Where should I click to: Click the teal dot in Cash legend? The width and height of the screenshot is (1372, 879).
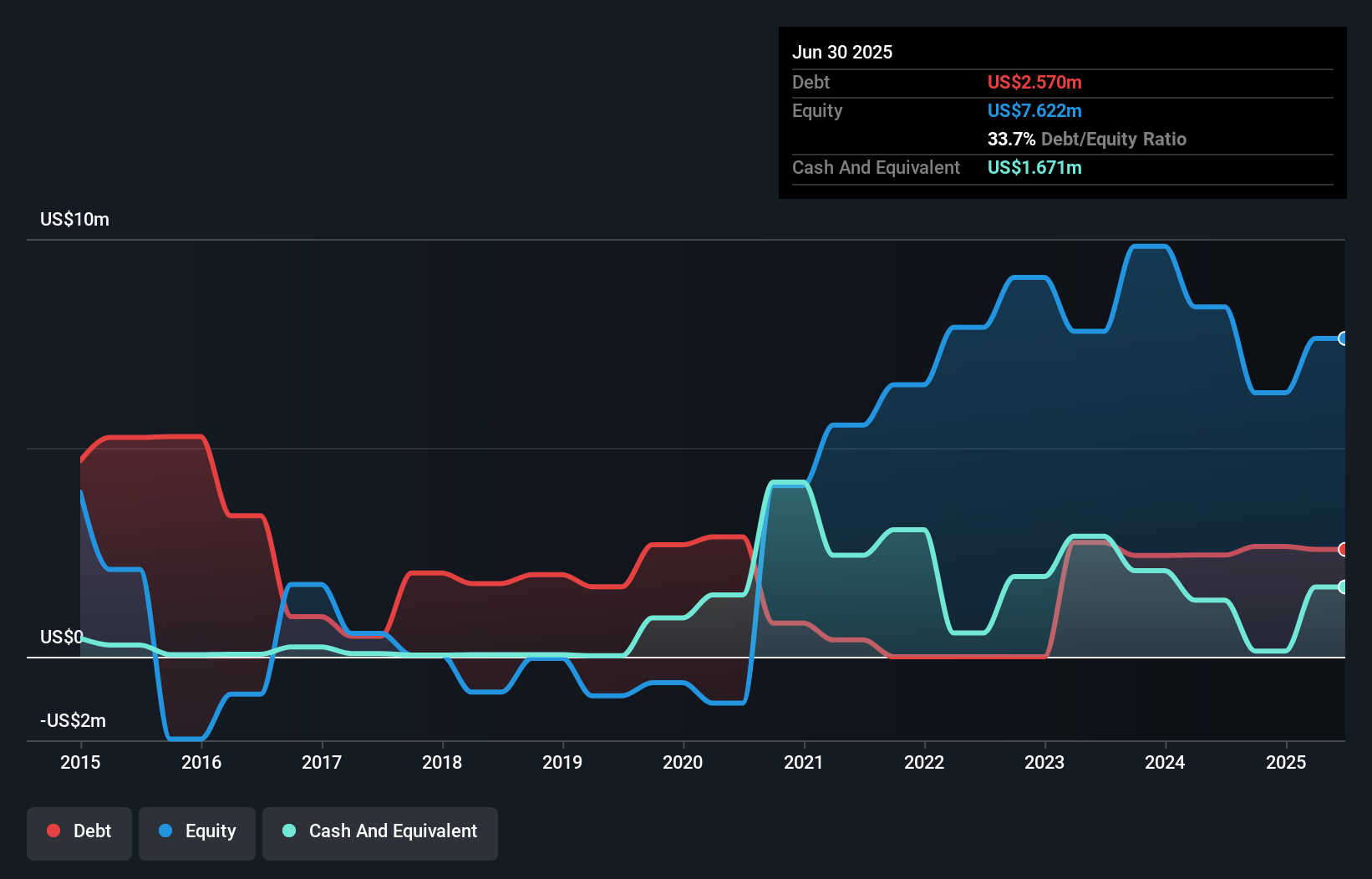(289, 831)
